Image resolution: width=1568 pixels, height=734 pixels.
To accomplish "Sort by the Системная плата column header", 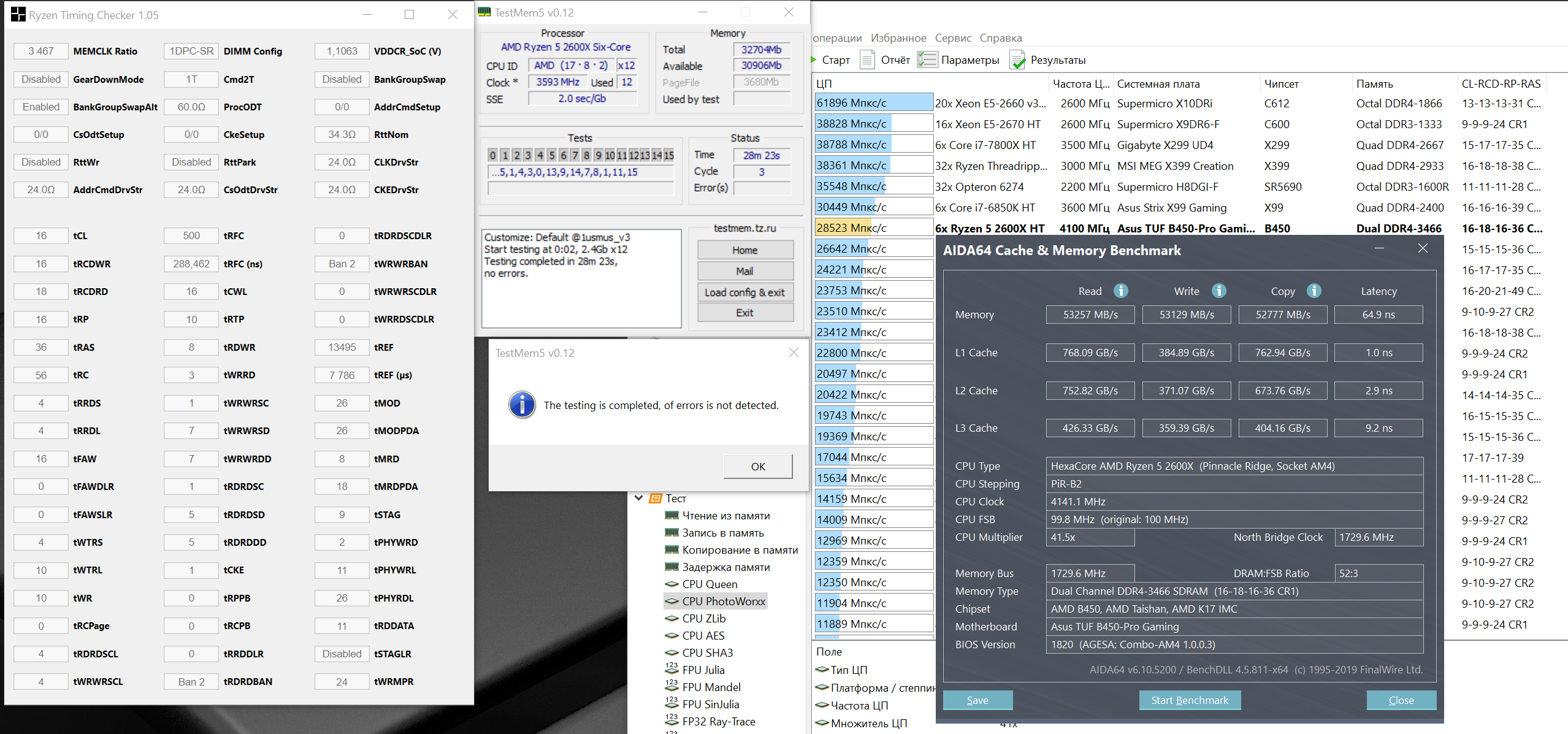I will coord(1158,84).
